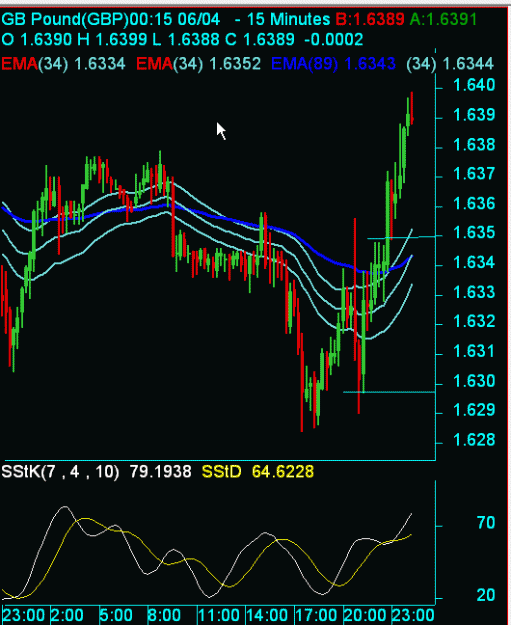511x625 pixels.
Task: Select the "15 Minutes" timeframe label
Action: [x=289, y=19]
